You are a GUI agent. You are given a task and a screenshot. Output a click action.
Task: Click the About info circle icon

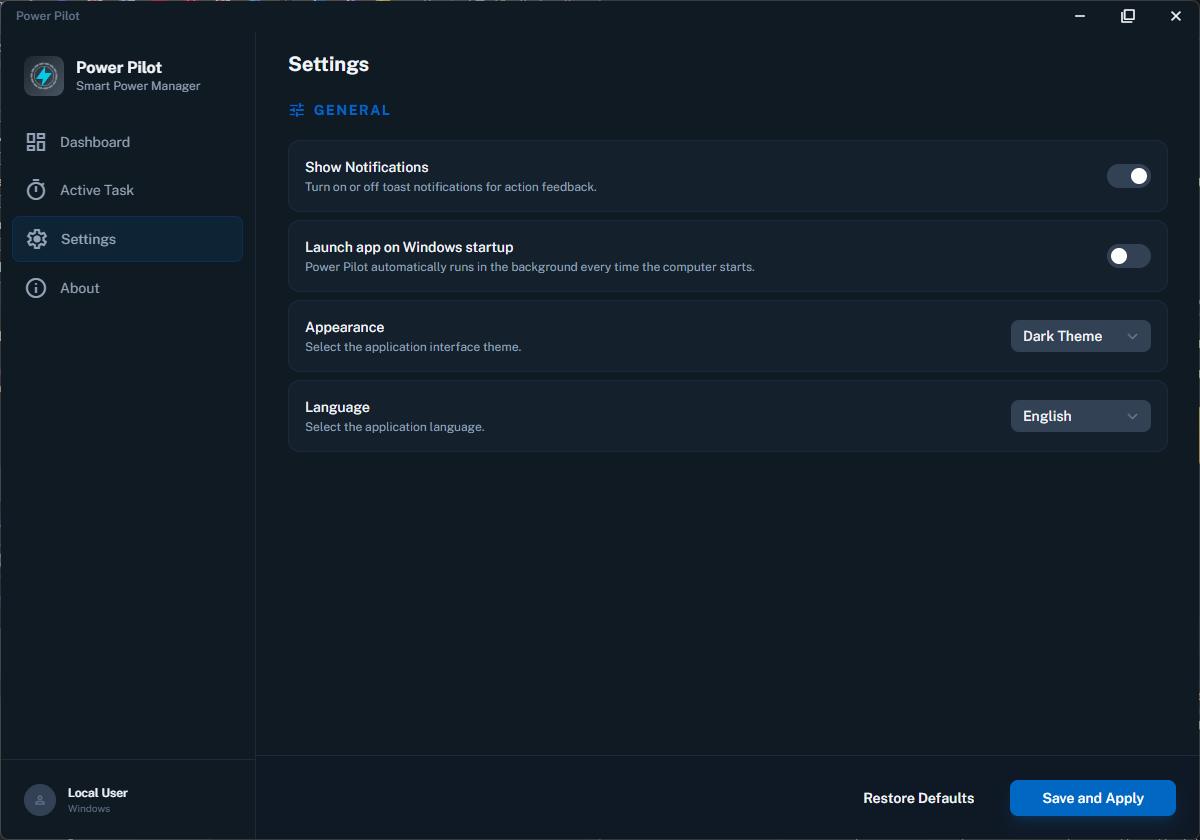click(x=36, y=288)
